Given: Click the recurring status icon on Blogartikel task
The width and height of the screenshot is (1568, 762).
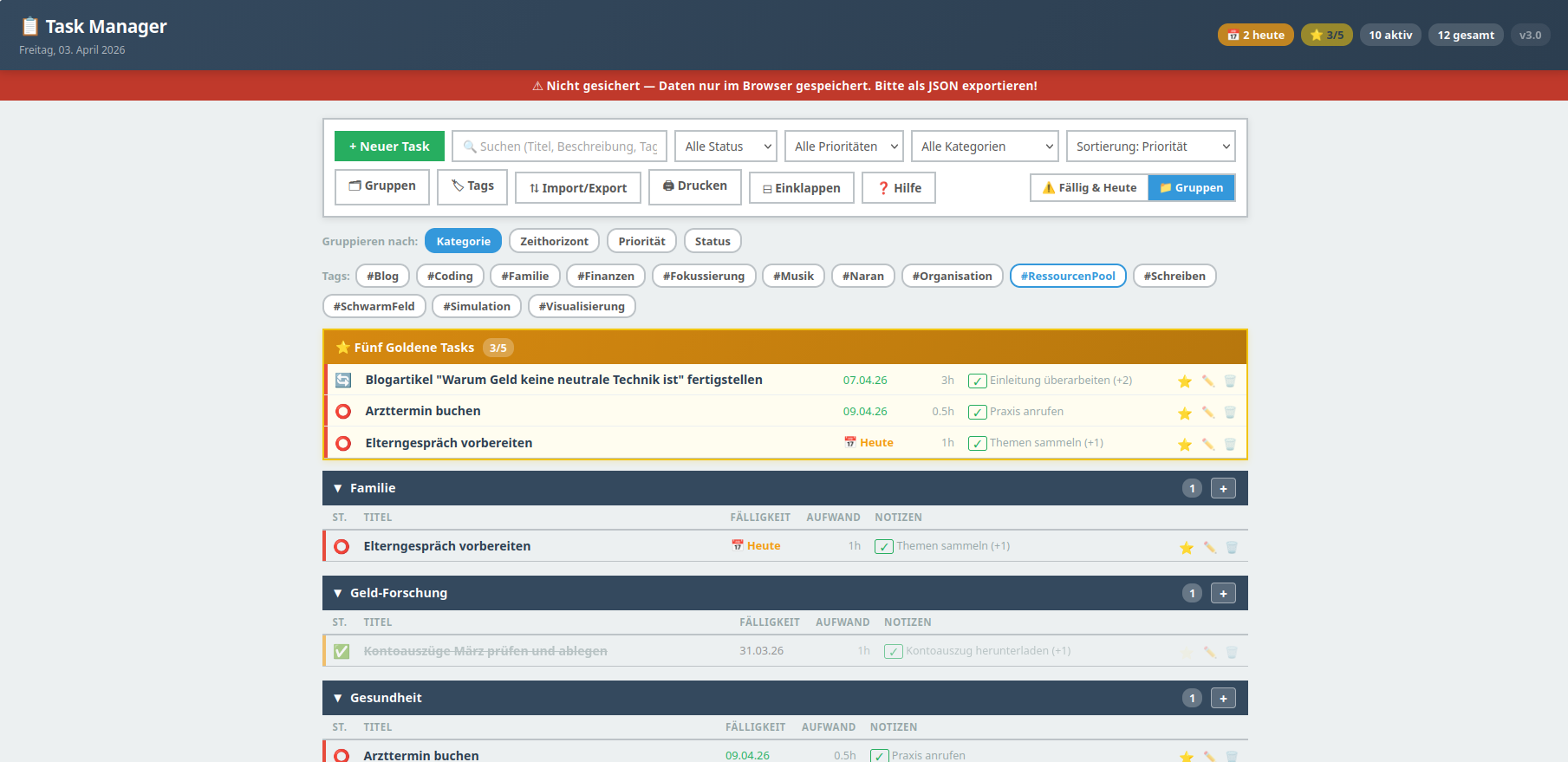Looking at the screenshot, I should [x=343, y=381].
